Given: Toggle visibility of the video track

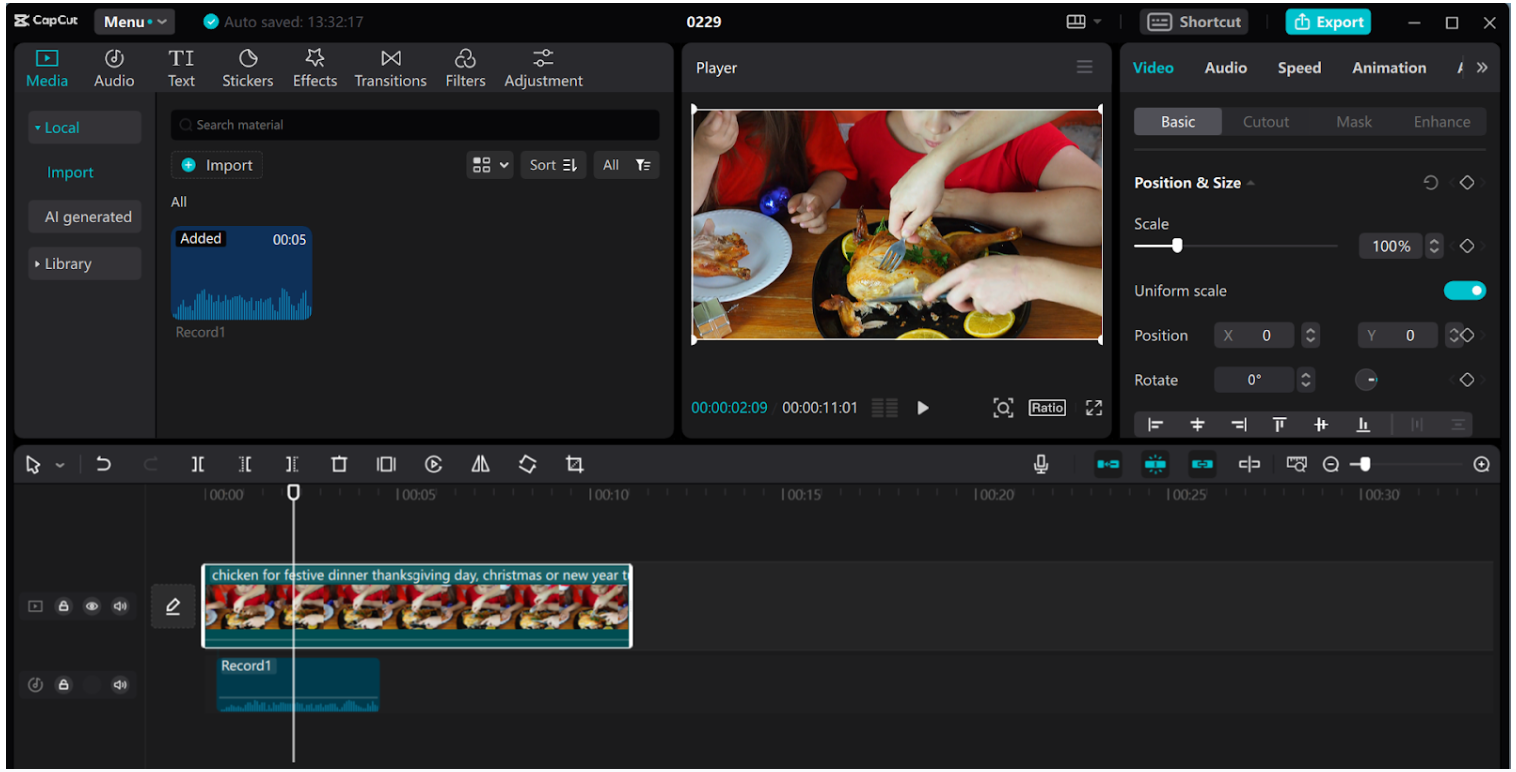Looking at the screenshot, I should [x=92, y=606].
